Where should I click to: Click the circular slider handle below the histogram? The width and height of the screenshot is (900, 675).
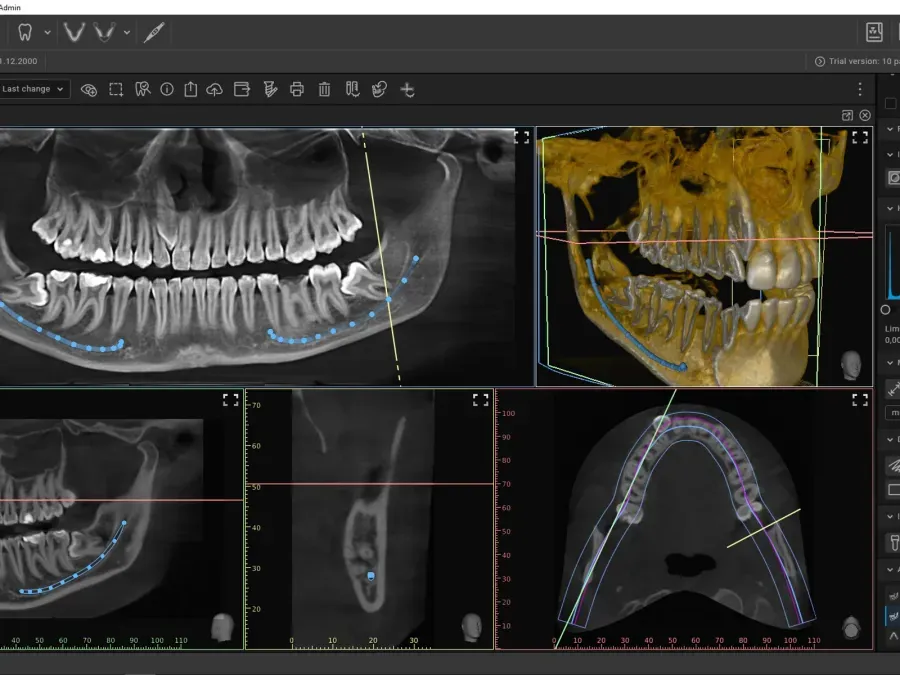click(886, 309)
